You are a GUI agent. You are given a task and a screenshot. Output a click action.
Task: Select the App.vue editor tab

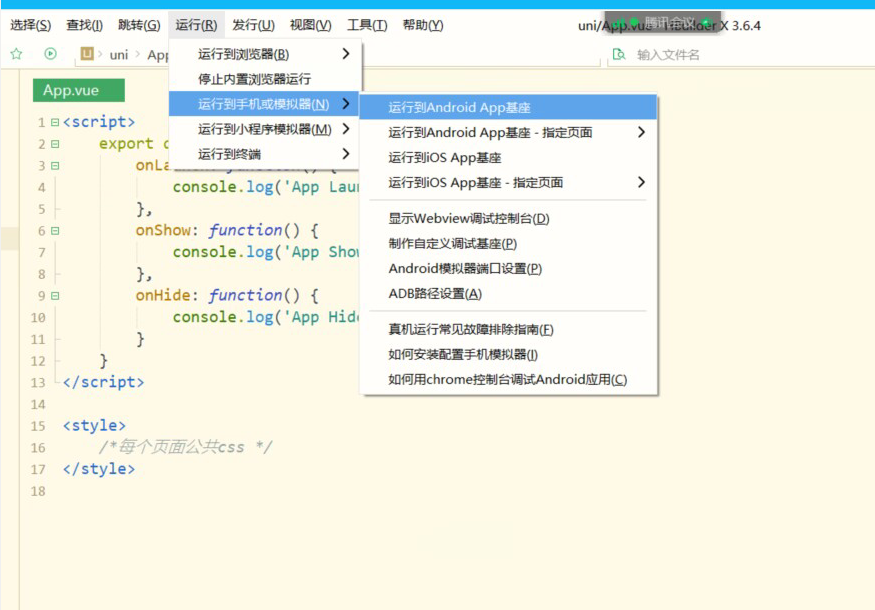click(79, 90)
